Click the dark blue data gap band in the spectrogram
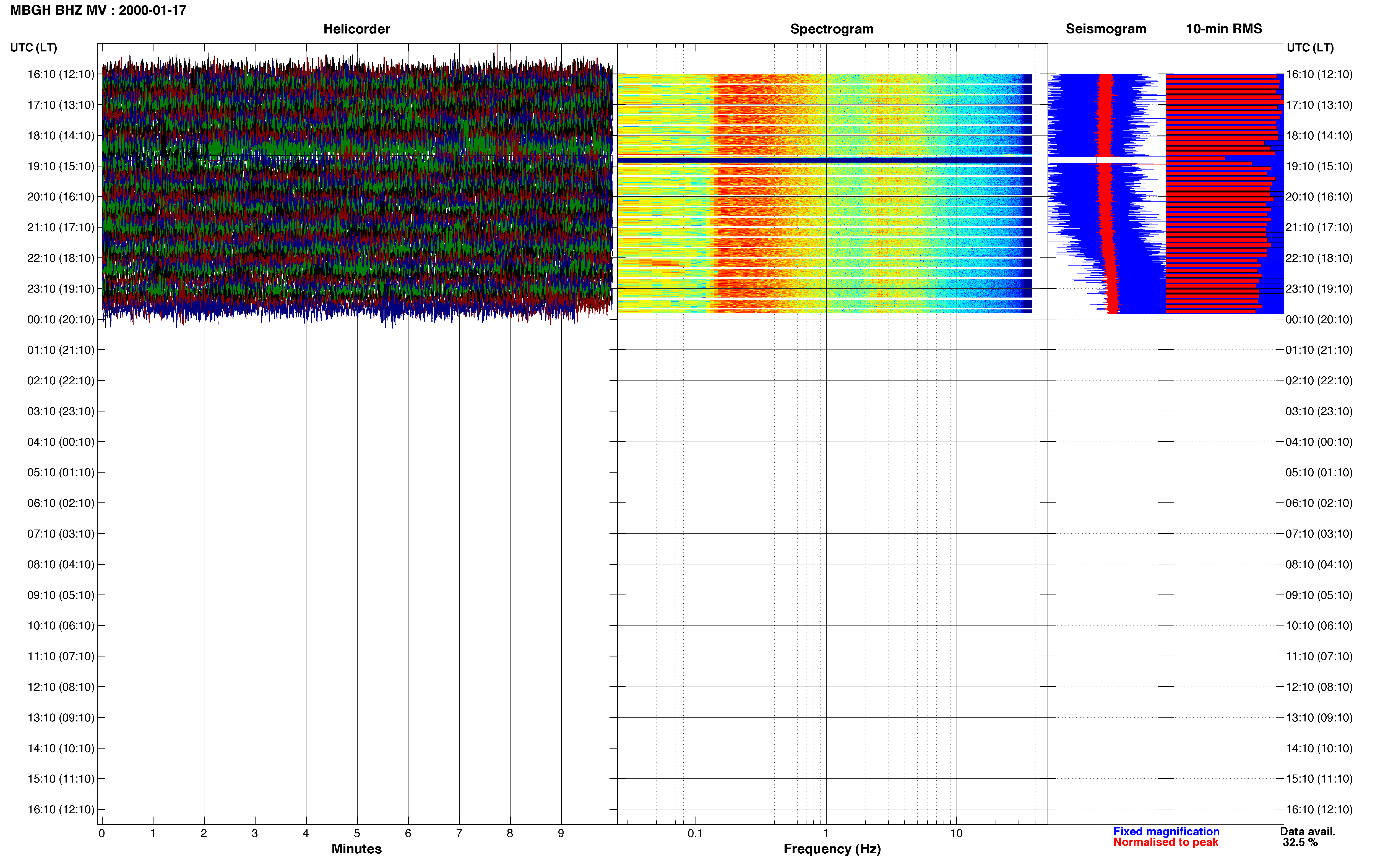Image resolution: width=1388 pixels, height=868 pixels. click(x=824, y=160)
